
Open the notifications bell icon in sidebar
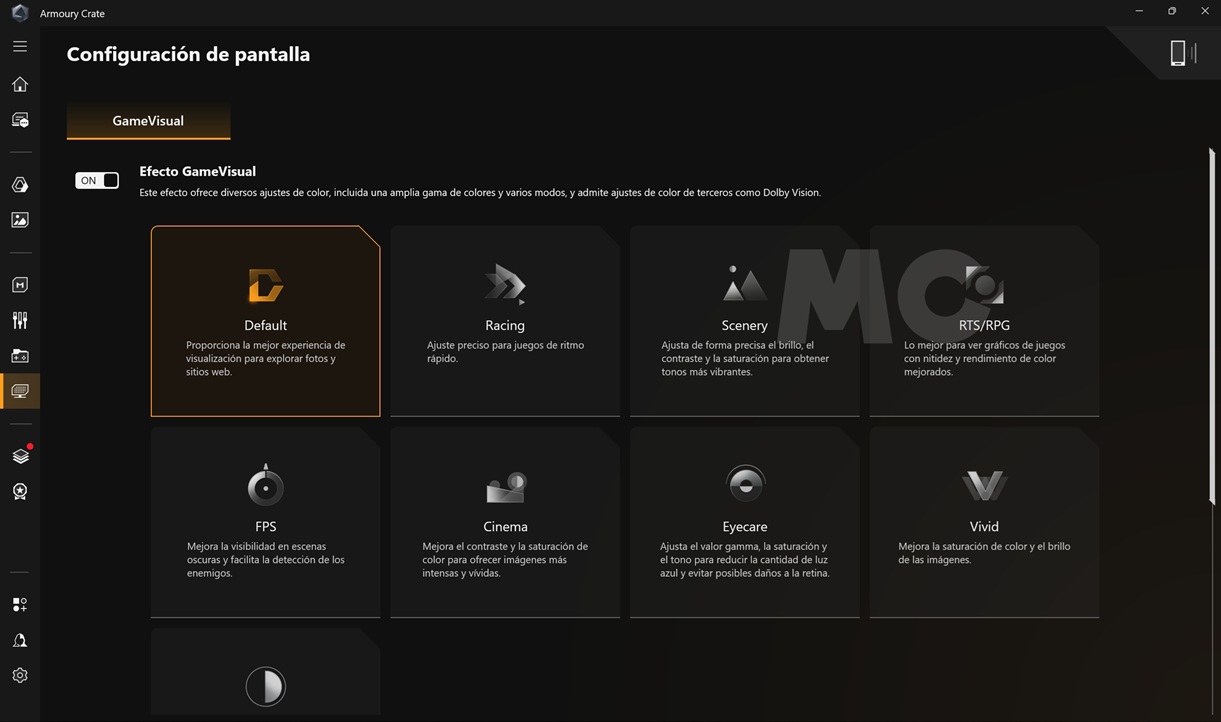(x=20, y=640)
